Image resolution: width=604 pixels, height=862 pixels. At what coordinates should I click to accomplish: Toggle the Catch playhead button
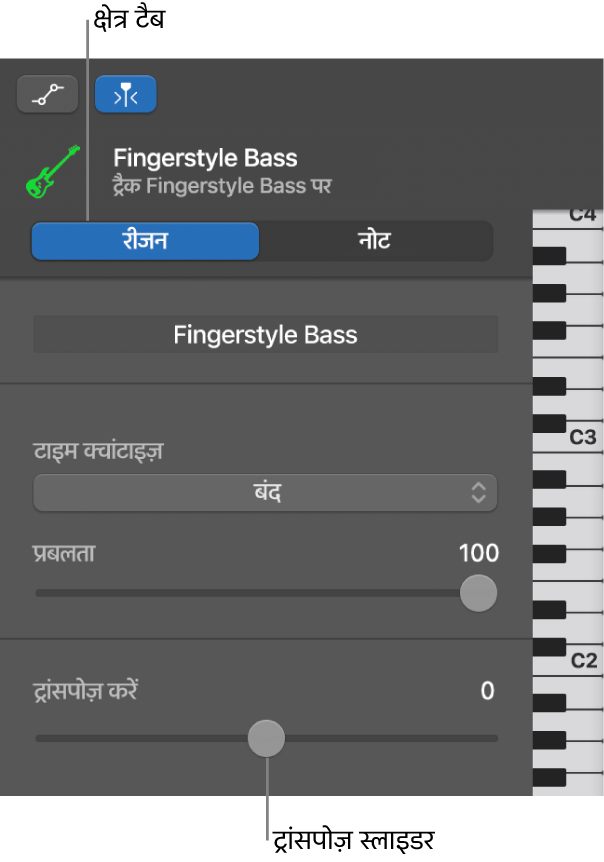click(126, 97)
